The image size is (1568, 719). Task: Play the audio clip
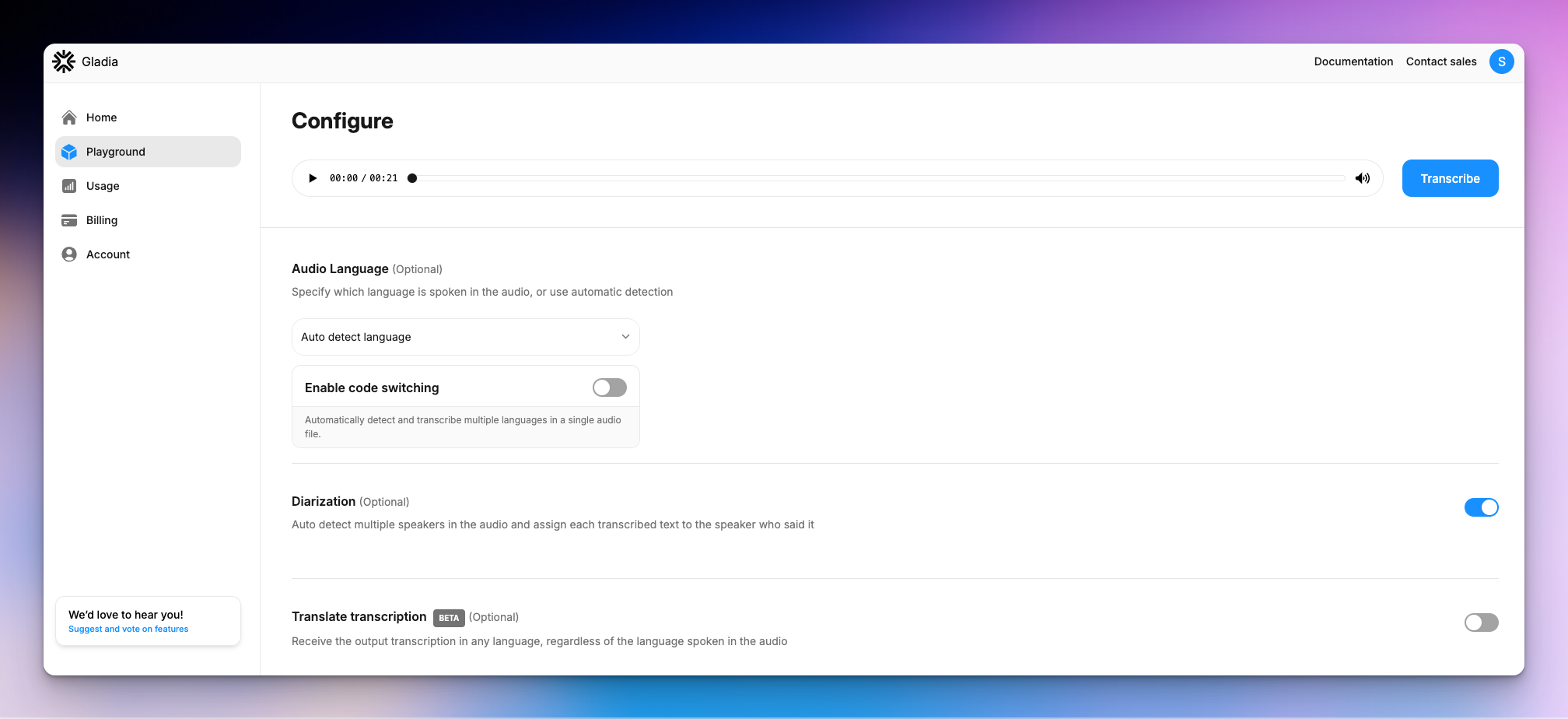coord(313,178)
